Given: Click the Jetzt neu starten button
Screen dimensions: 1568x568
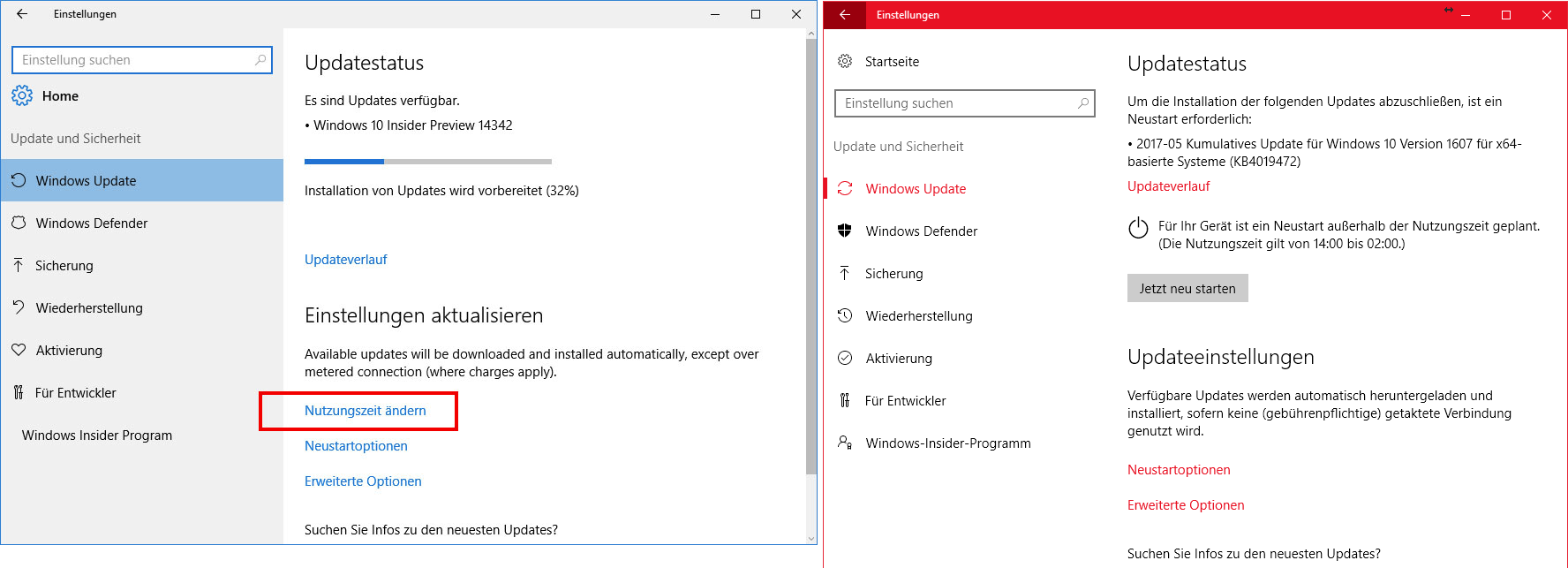Looking at the screenshot, I should click(x=1187, y=288).
